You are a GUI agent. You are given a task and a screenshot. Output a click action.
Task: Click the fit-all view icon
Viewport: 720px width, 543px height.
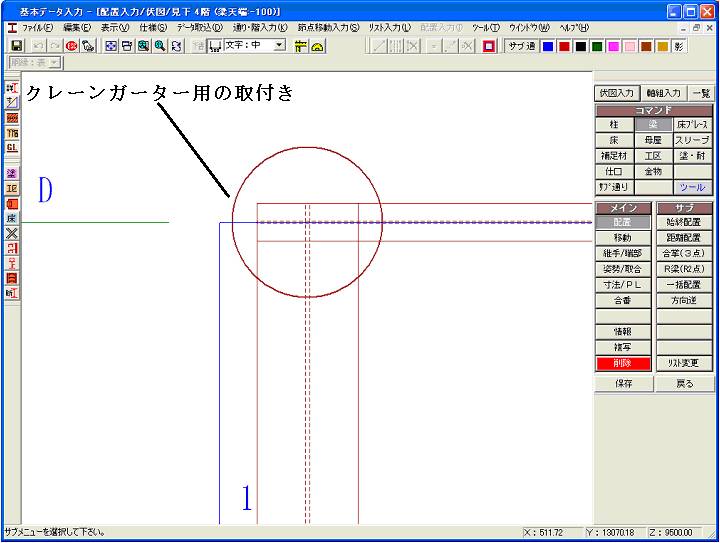[x=111, y=46]
